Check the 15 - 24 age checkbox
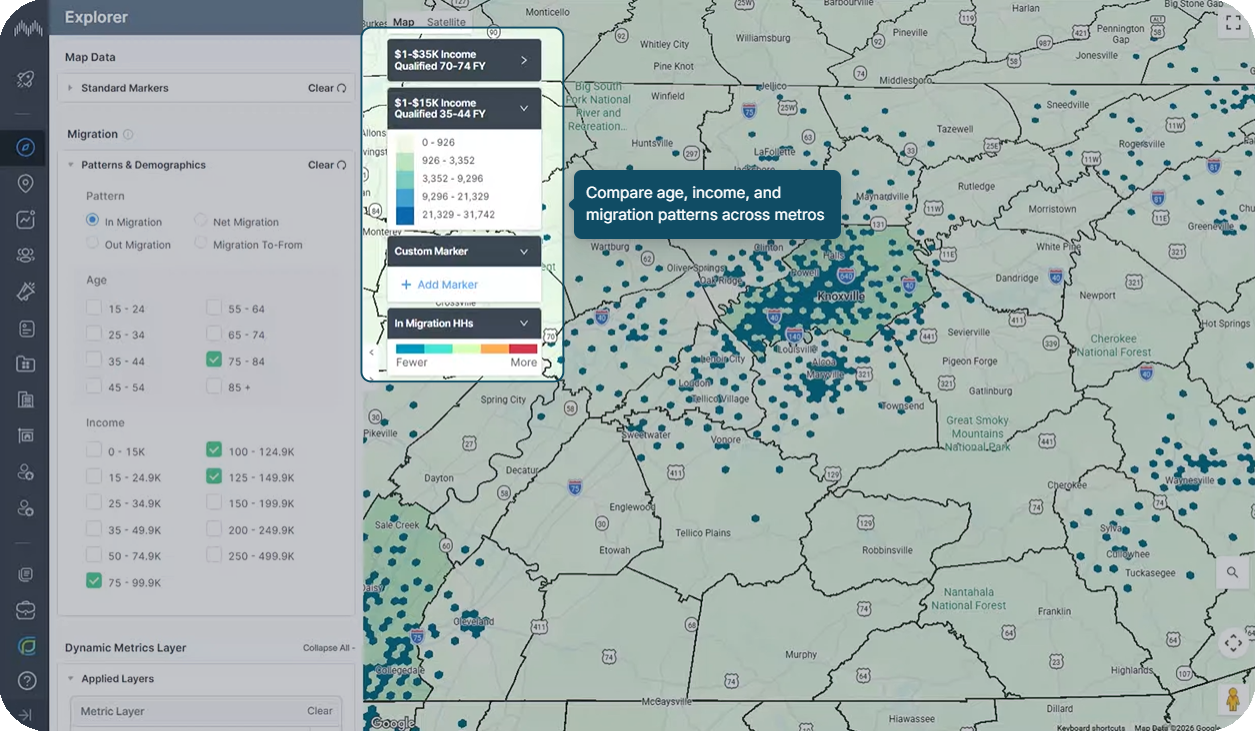Image resolution: width=1255 pixels, height=731 pixels. pos(93,307)
